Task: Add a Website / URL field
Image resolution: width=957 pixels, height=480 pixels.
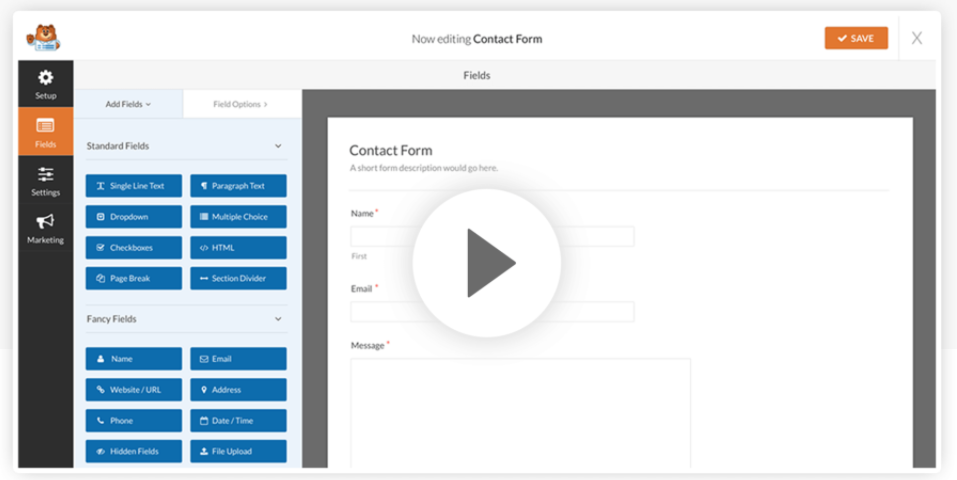Action: pyautogui.click(x=134, y=390)
